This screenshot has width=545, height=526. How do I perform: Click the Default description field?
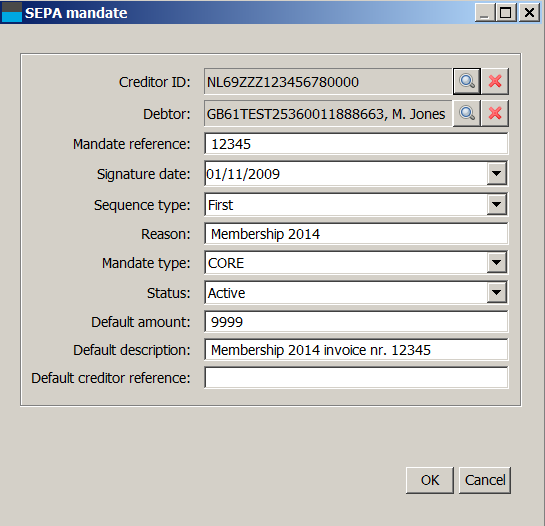coord(356,349)
